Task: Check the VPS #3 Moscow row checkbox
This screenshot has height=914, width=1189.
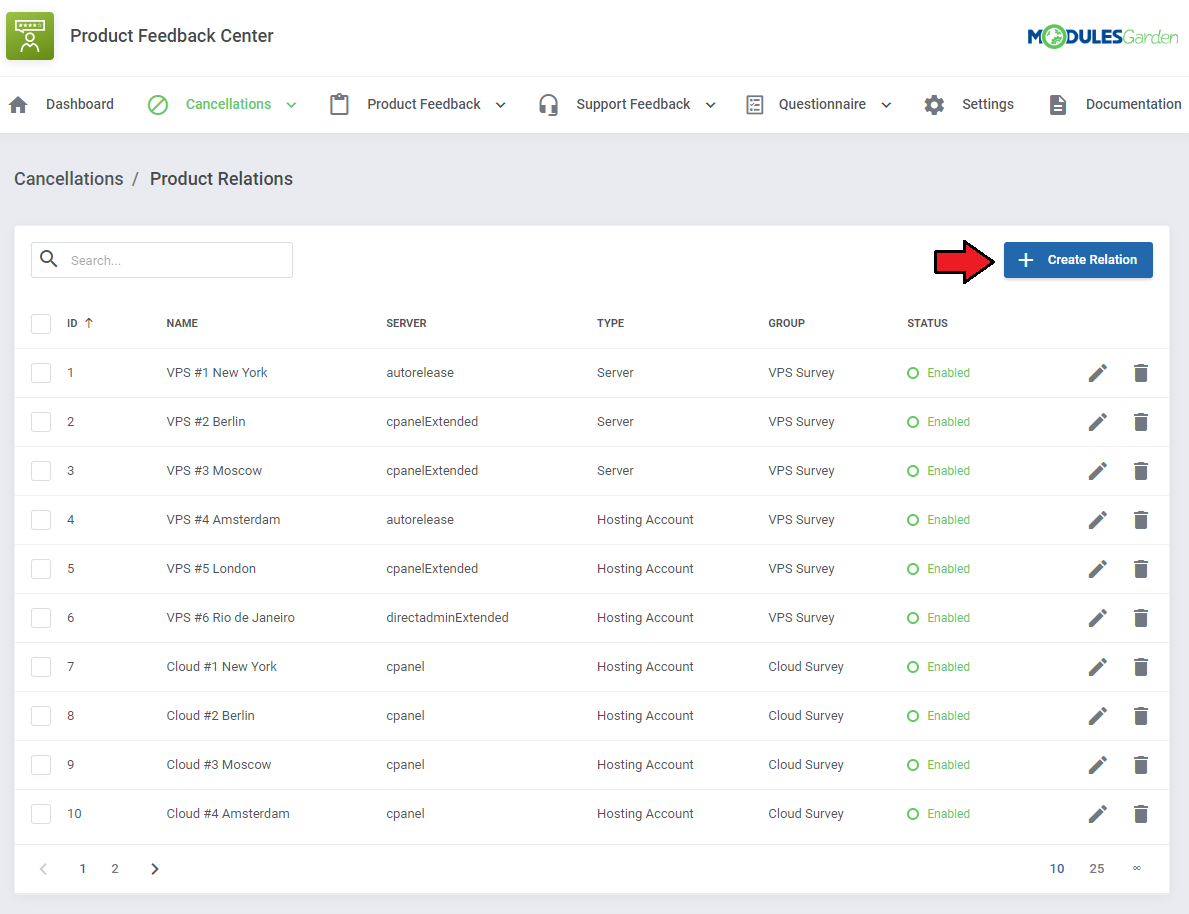Action: pyautogui.click(x=41, y=471)
